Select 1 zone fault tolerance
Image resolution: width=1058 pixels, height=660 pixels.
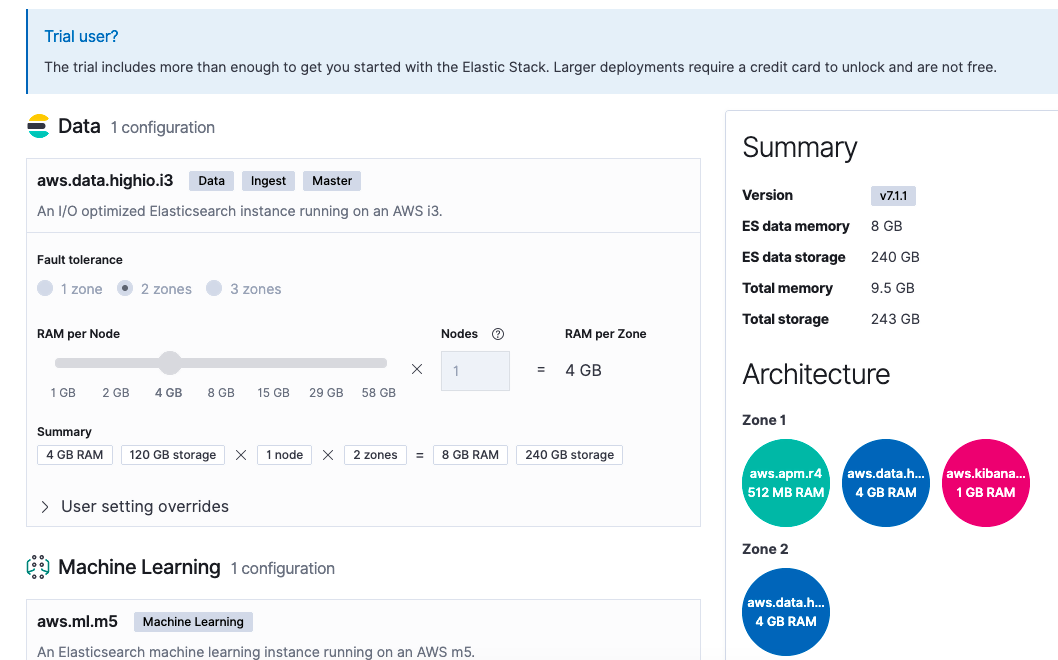coord(45,288)
